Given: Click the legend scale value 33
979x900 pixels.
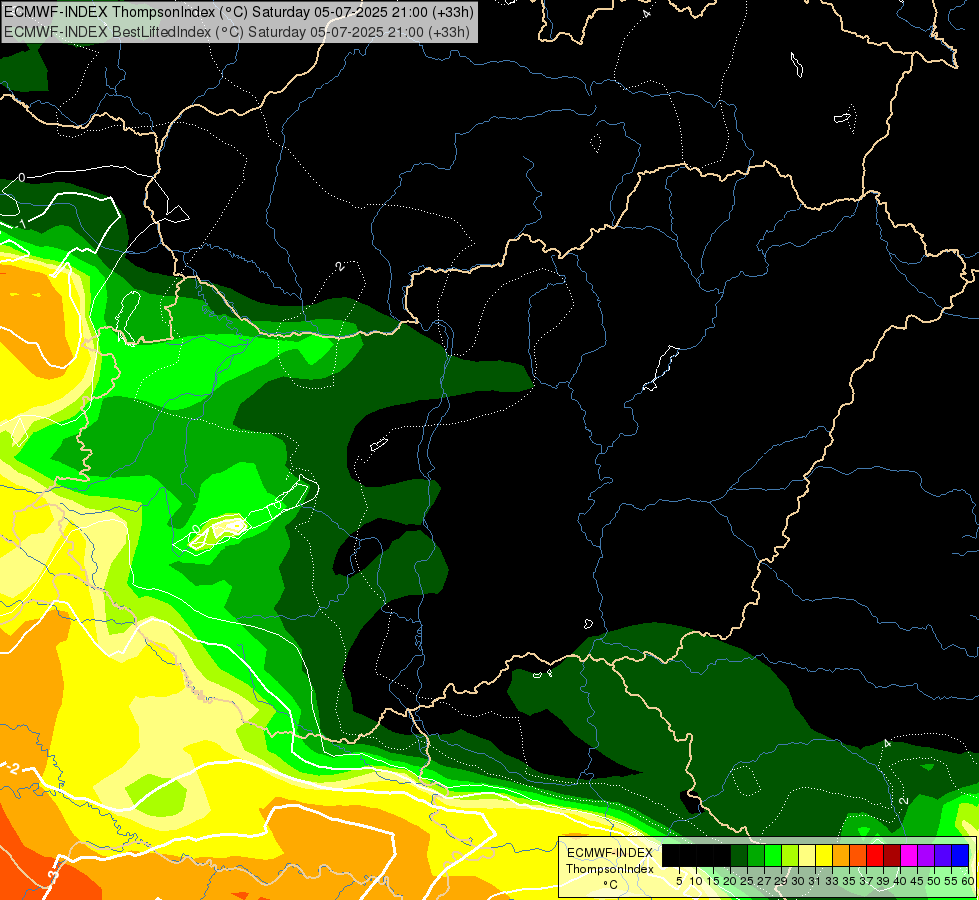Looking at the screenshot, I should click(832, 881).
